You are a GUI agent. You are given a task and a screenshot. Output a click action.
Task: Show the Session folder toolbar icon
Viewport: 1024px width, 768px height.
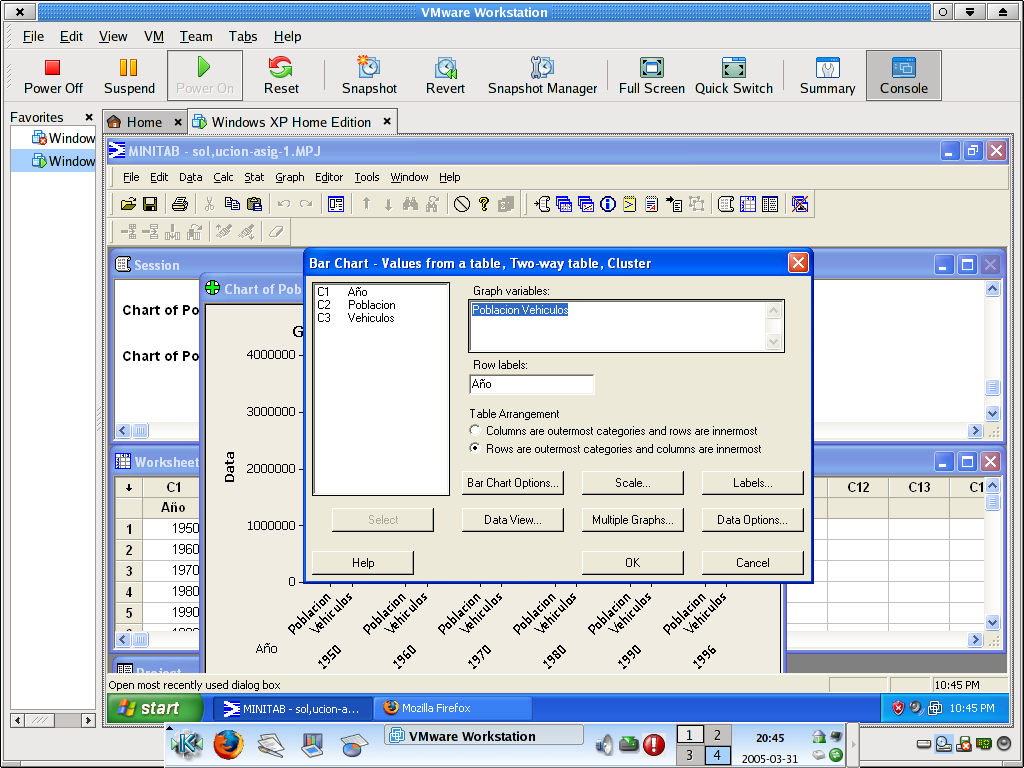(542, 204)
